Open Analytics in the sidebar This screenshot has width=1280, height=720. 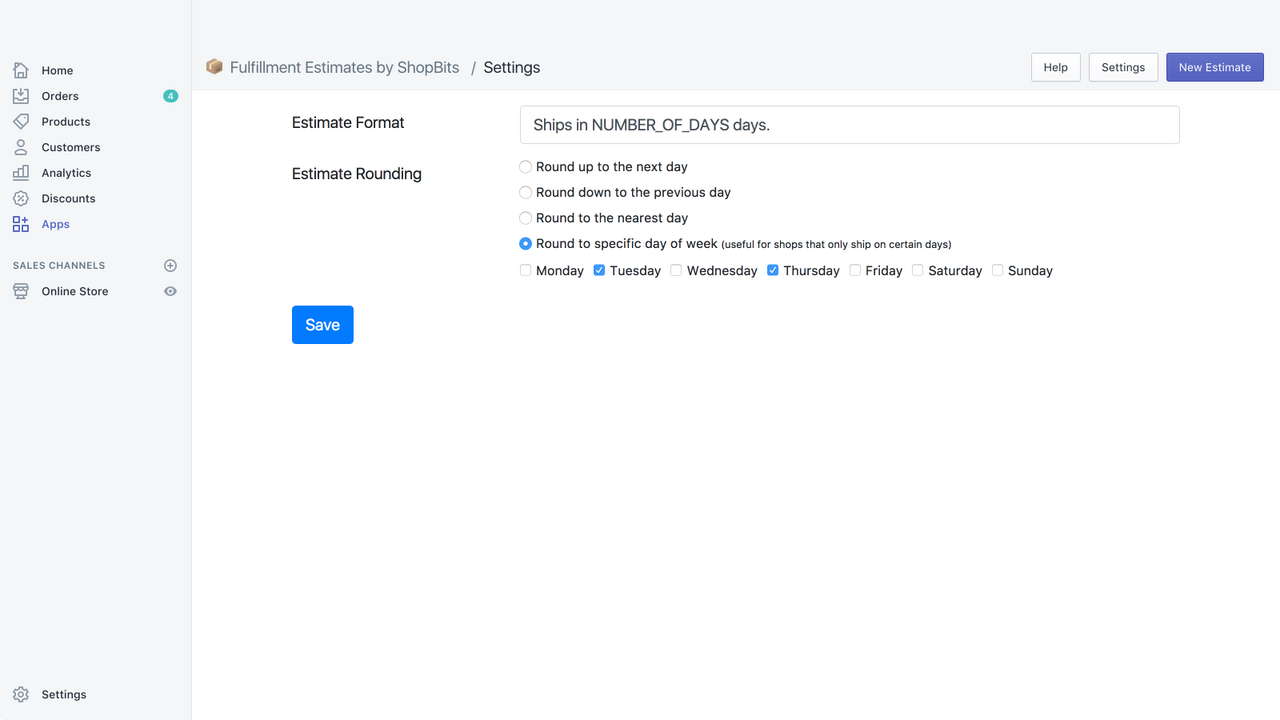[x=66, y=173]
